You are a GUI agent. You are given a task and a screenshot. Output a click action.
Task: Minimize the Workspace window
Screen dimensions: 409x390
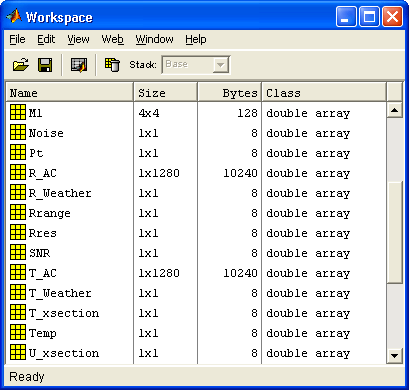346,16
